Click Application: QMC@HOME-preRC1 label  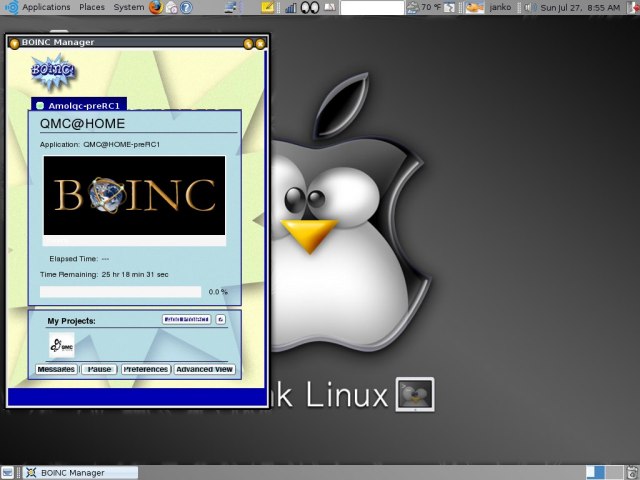point(100,144)
